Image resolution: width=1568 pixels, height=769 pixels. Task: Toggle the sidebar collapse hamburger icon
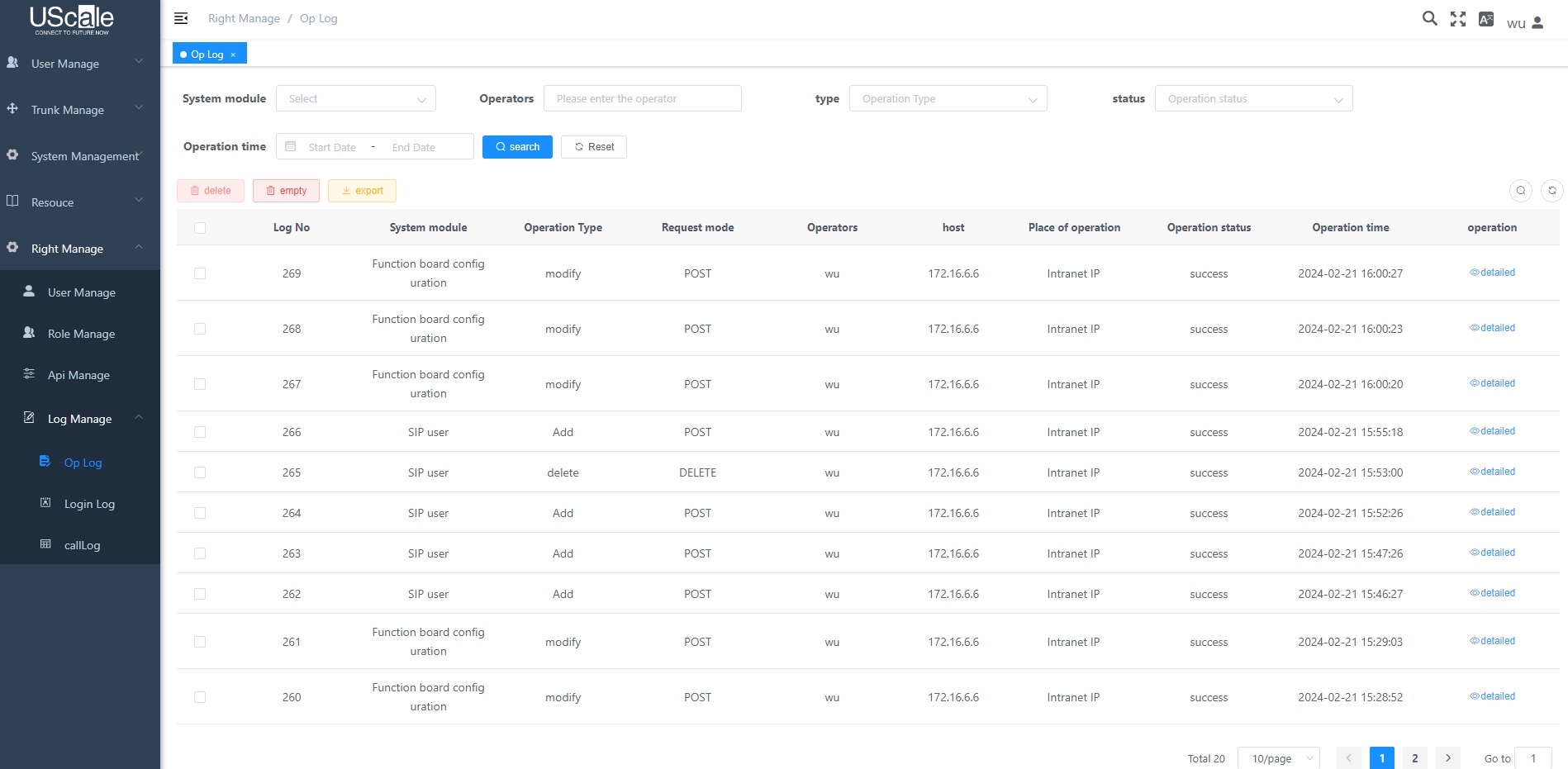pyautogui.click(x=181, y=18)
